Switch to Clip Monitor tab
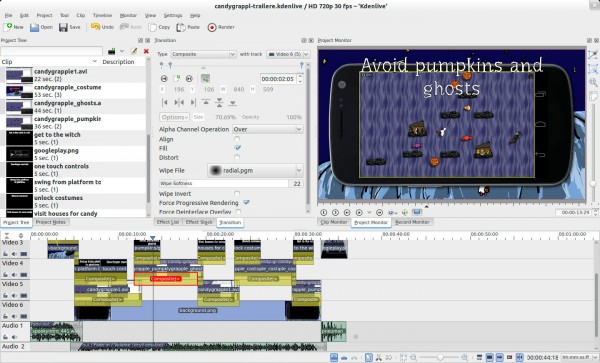 pos(334,222)
